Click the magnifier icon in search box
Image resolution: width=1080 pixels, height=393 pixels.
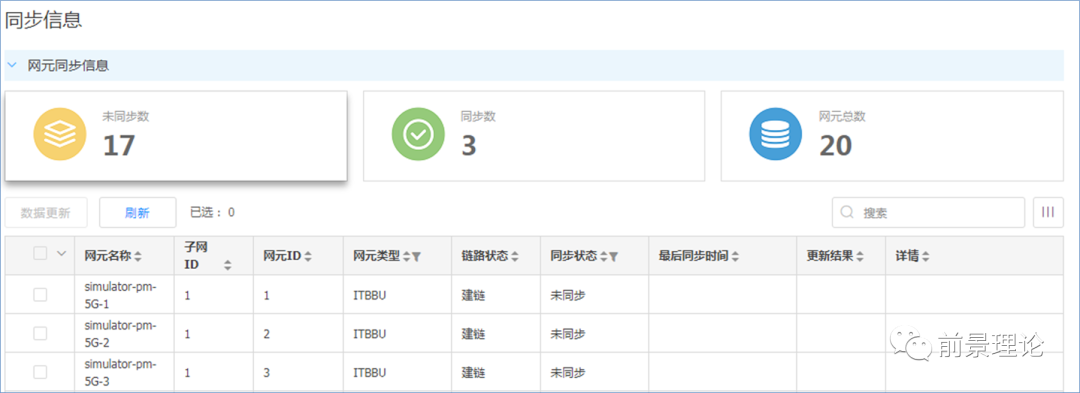pos(847,213)
